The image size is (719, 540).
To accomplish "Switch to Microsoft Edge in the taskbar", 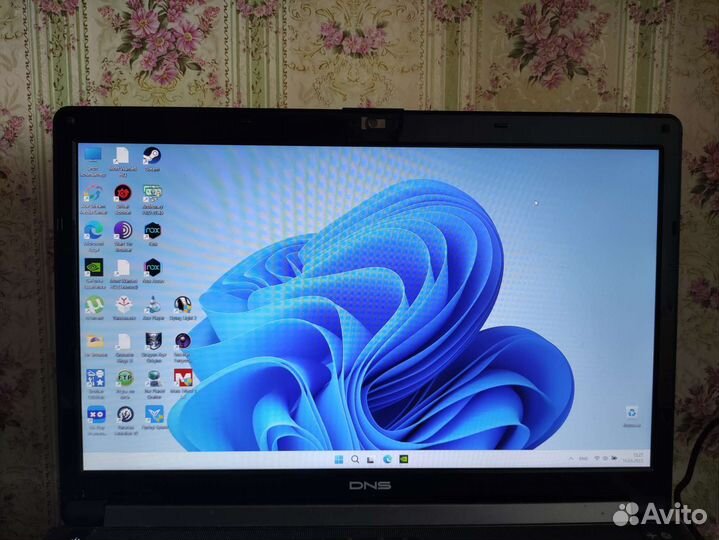I will tap(387, 459).
